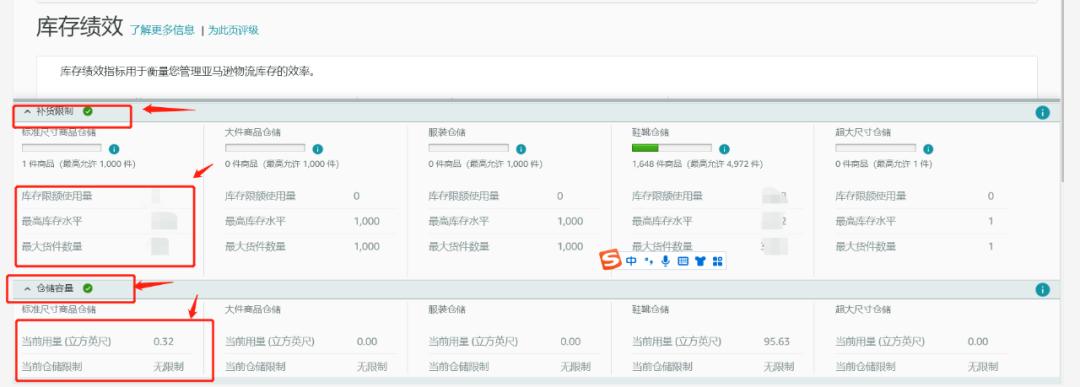Click the 为此页评级 link
Screen dimensions: 1080x387
click(233, 30)
